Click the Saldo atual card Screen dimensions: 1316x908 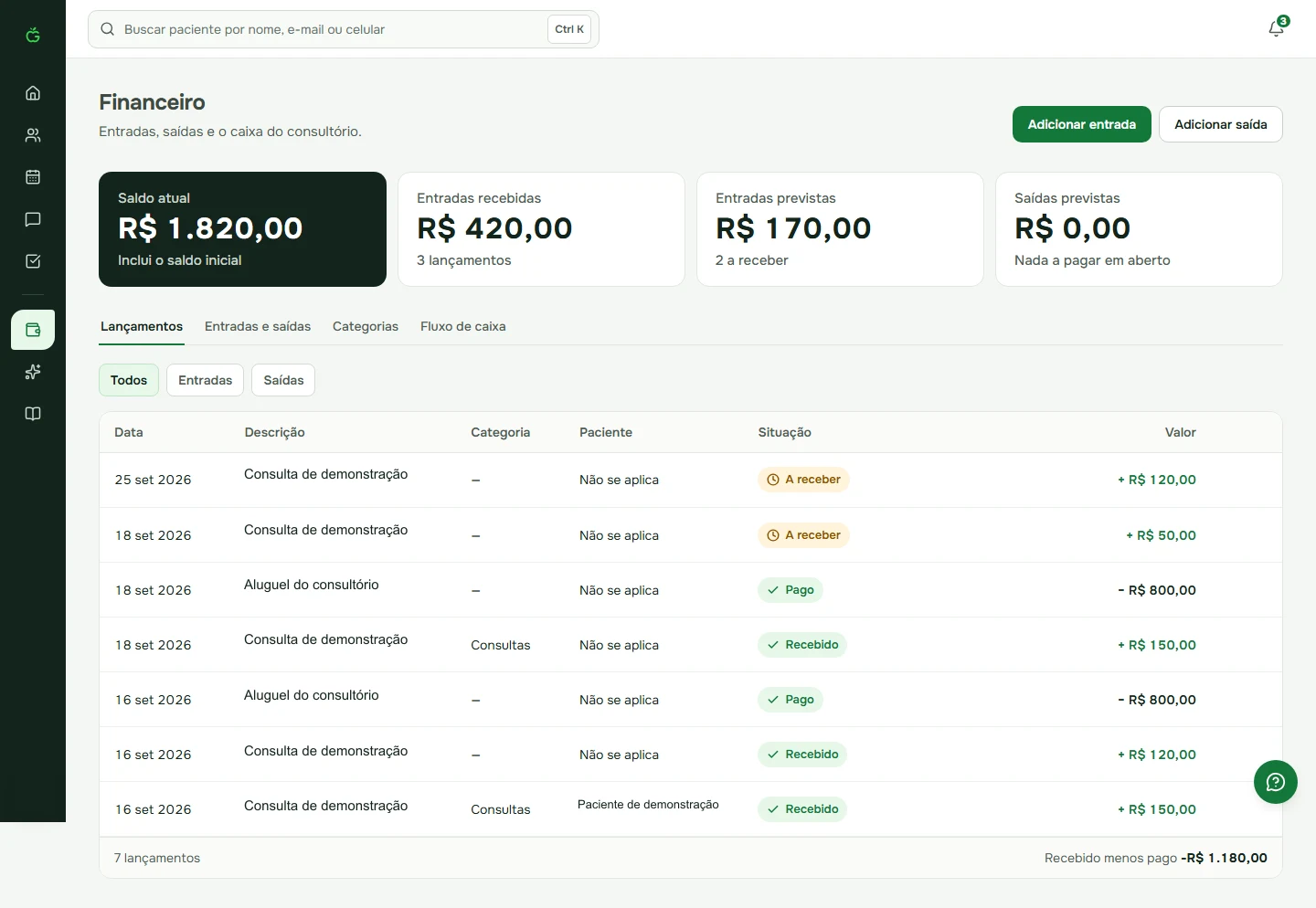coord(242,229)
